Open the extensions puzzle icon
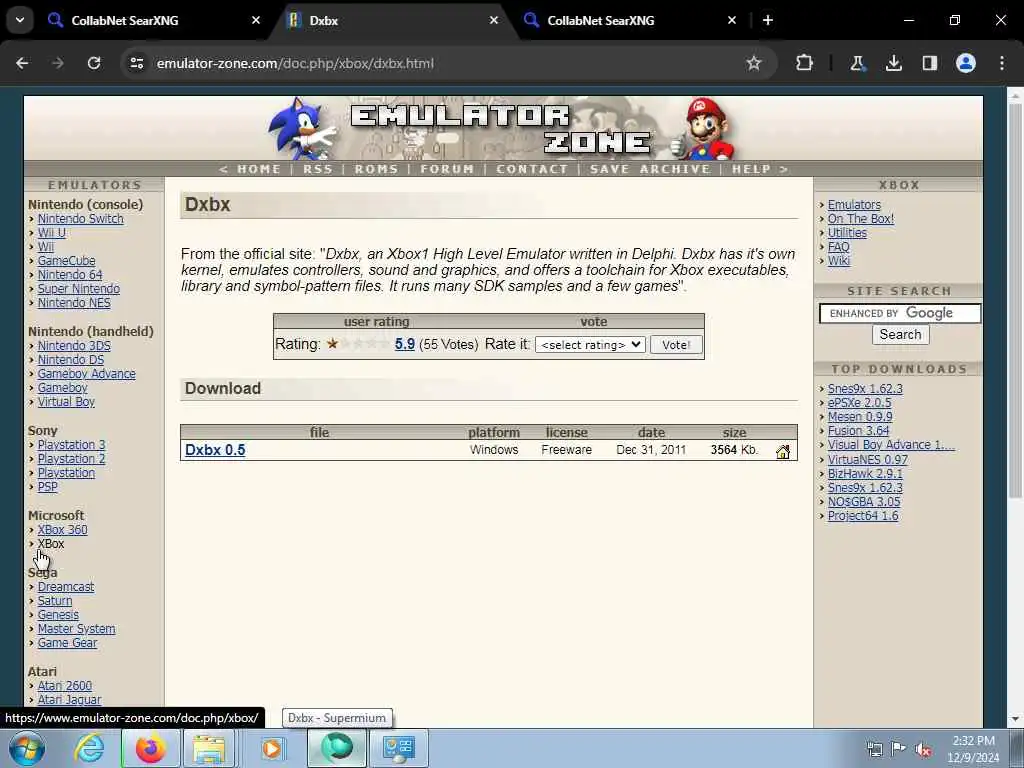1024x768 pixels. click(x=805, y=63)
